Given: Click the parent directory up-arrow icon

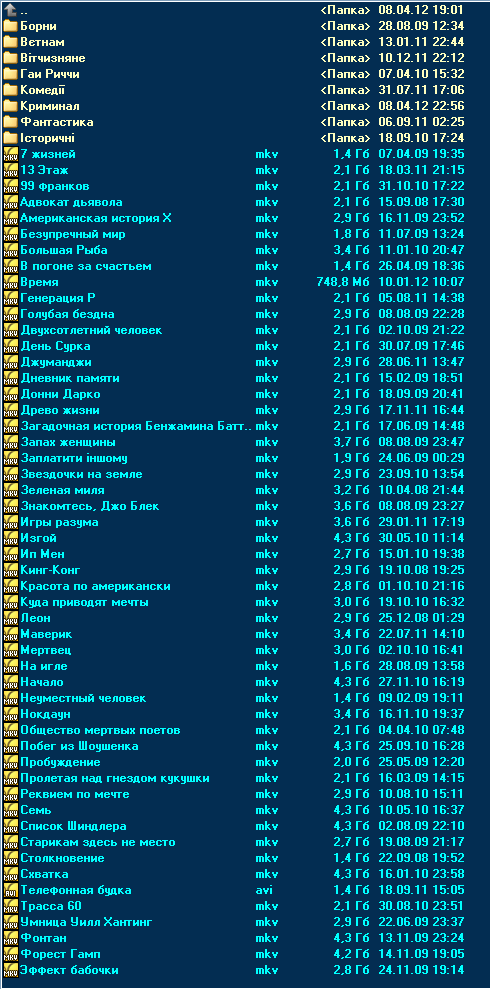Looking at the screenshot, I should [10, 10].
